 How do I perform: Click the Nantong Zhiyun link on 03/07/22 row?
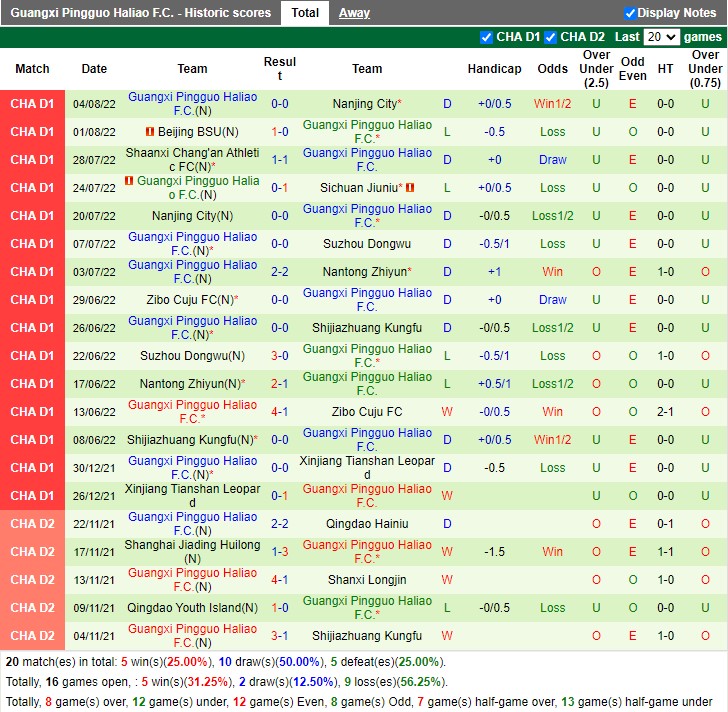[364, 272]
